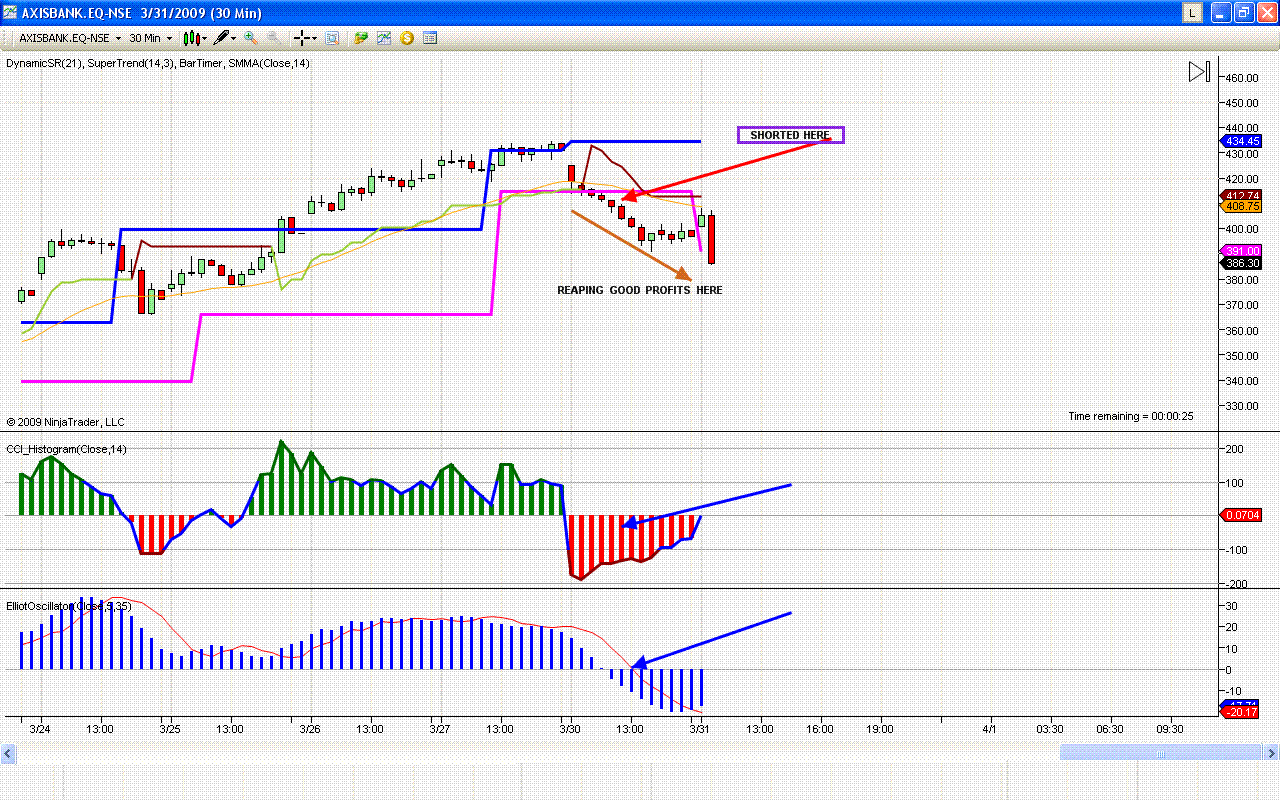Image resolution: width=1280 pixels, height=800 pixels.
Task: Click the dark red 412.74 price marker
Action: [x=1241, y=195]
